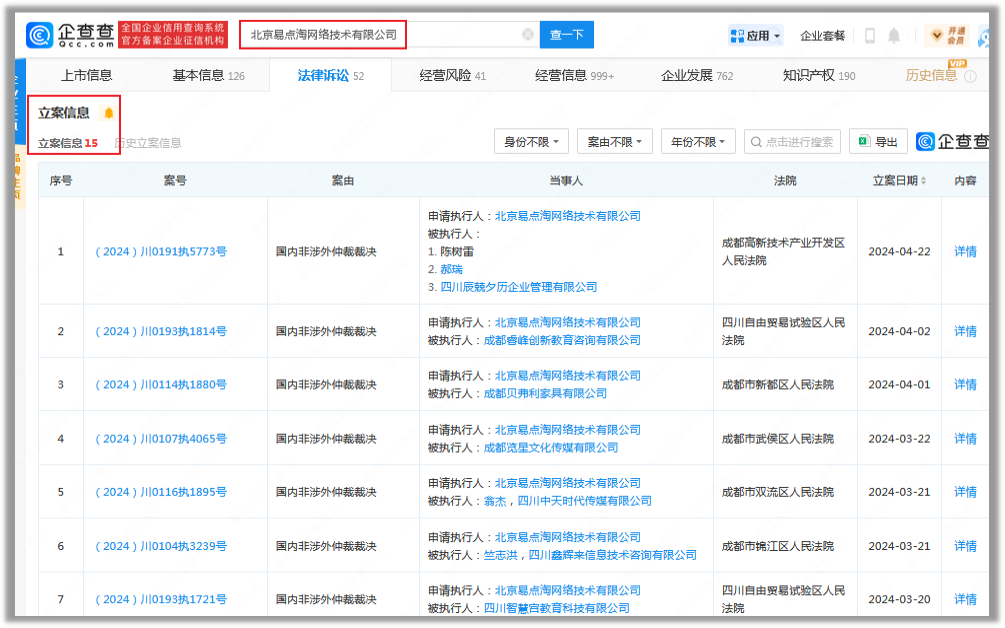Open 详情 for the 2024-04-22 case
The image size is (1005, 628).
[x=965, y=252]
